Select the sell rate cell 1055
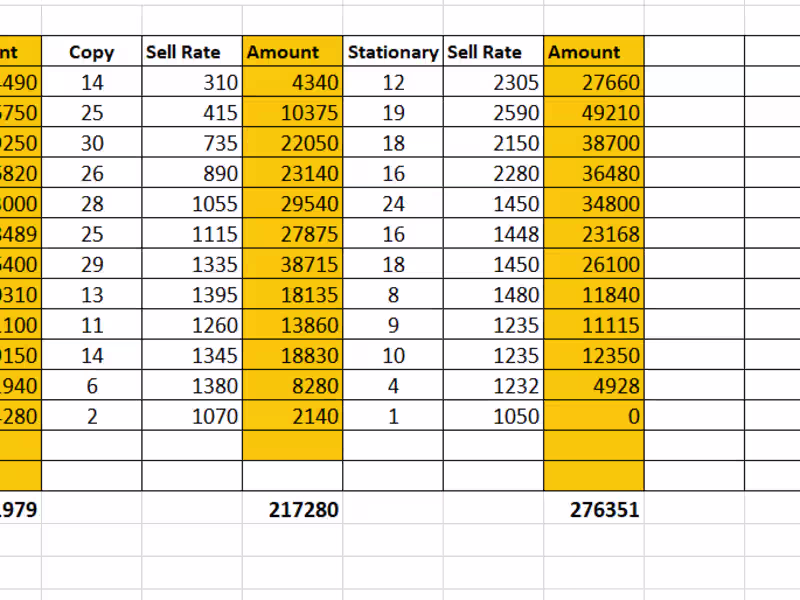 click(x=192, y=204)
